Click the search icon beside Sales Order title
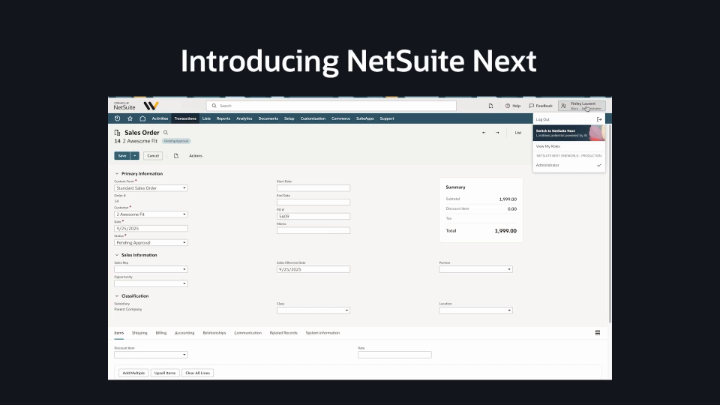 166,133
